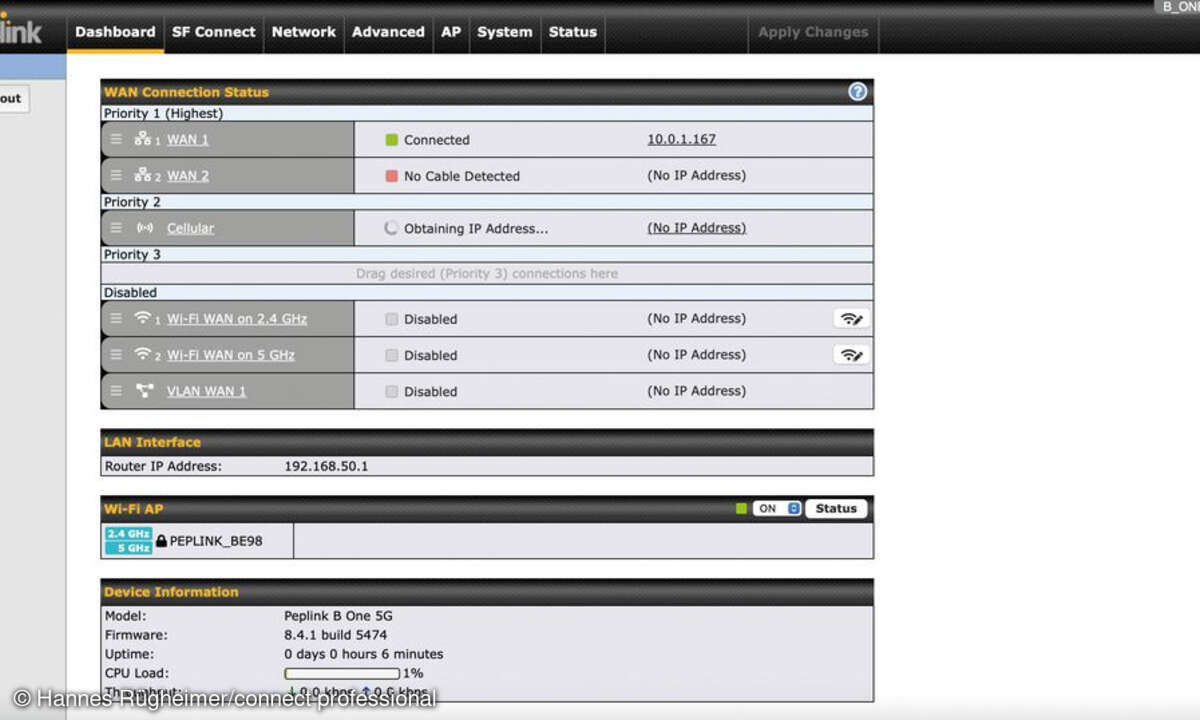Click the PEPLINK_BE98 SSID name

pos(216,541)
